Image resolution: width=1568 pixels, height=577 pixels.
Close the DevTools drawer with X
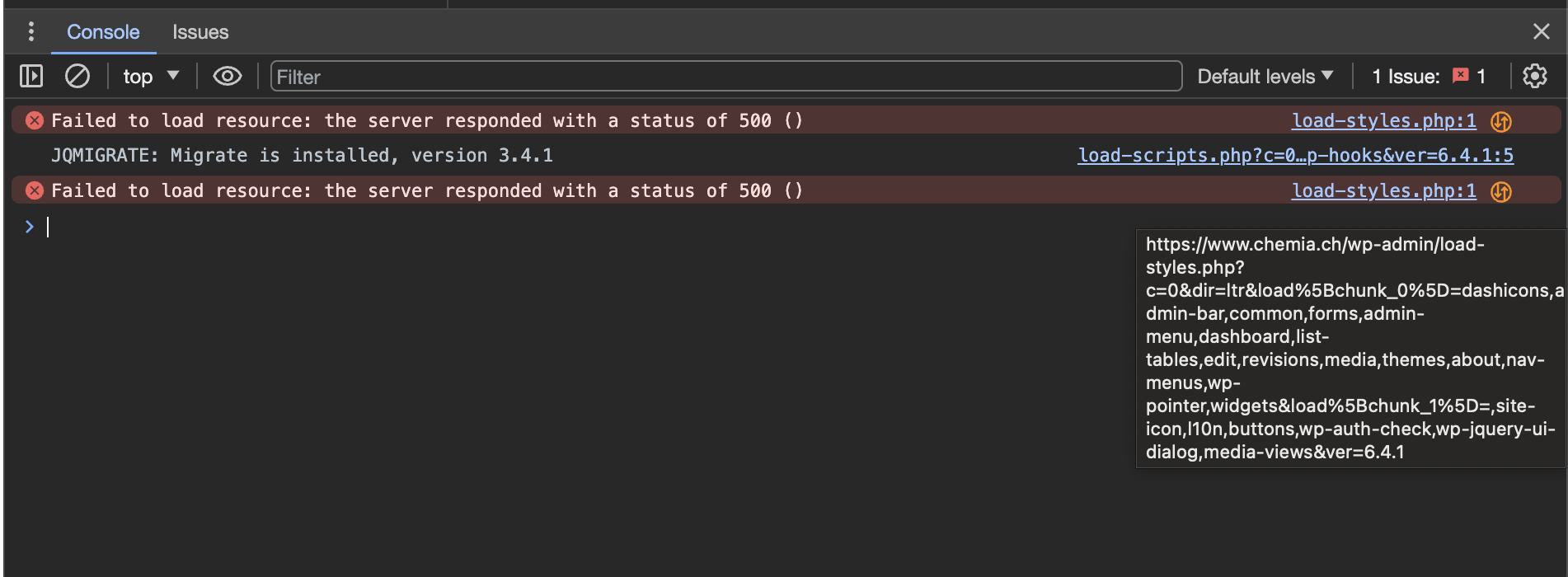point(1542,32)
